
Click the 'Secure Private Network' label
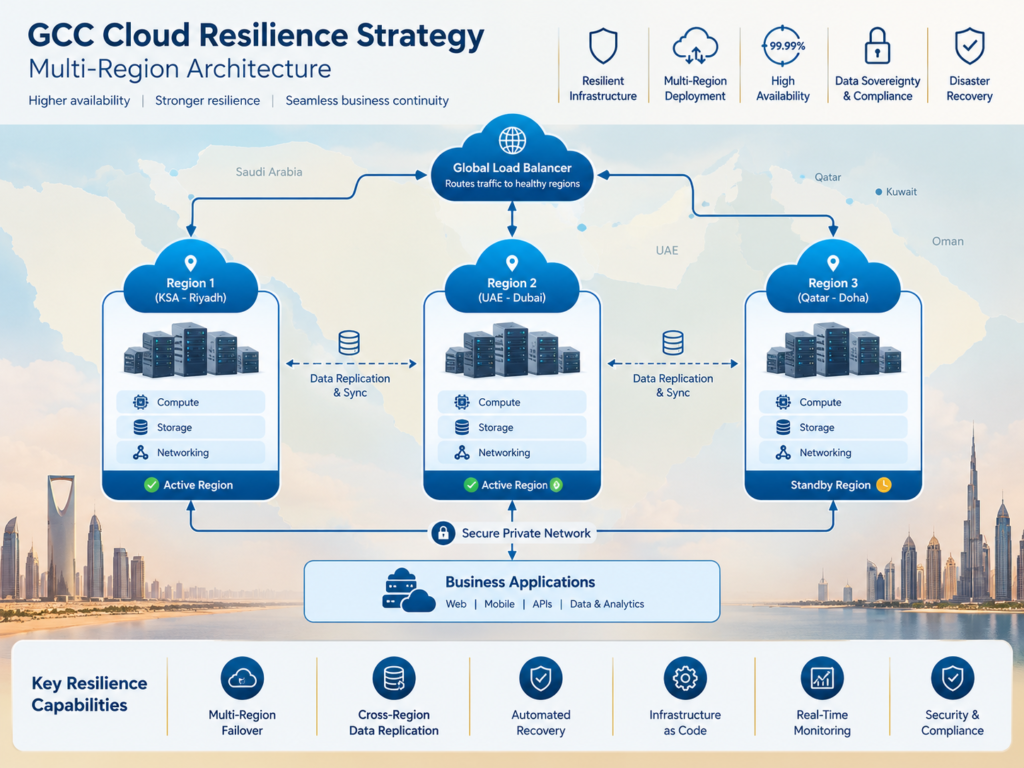[x=526, y=533]
